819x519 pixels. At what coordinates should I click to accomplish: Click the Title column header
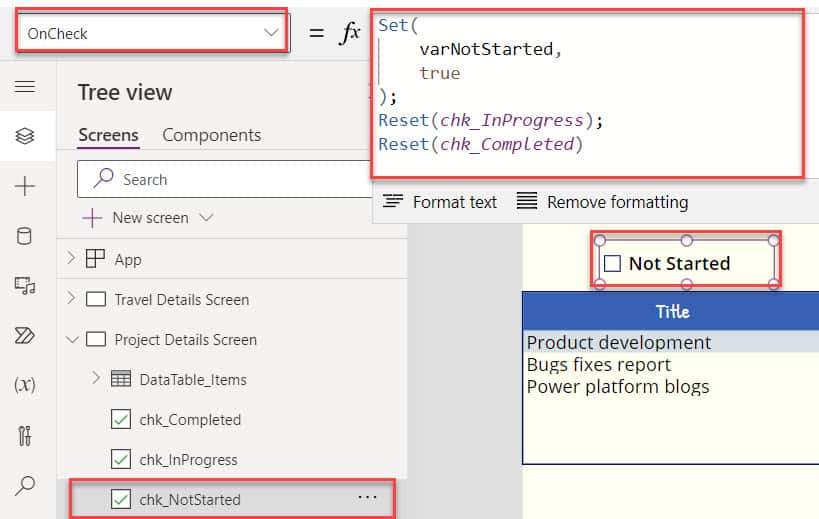671,311
